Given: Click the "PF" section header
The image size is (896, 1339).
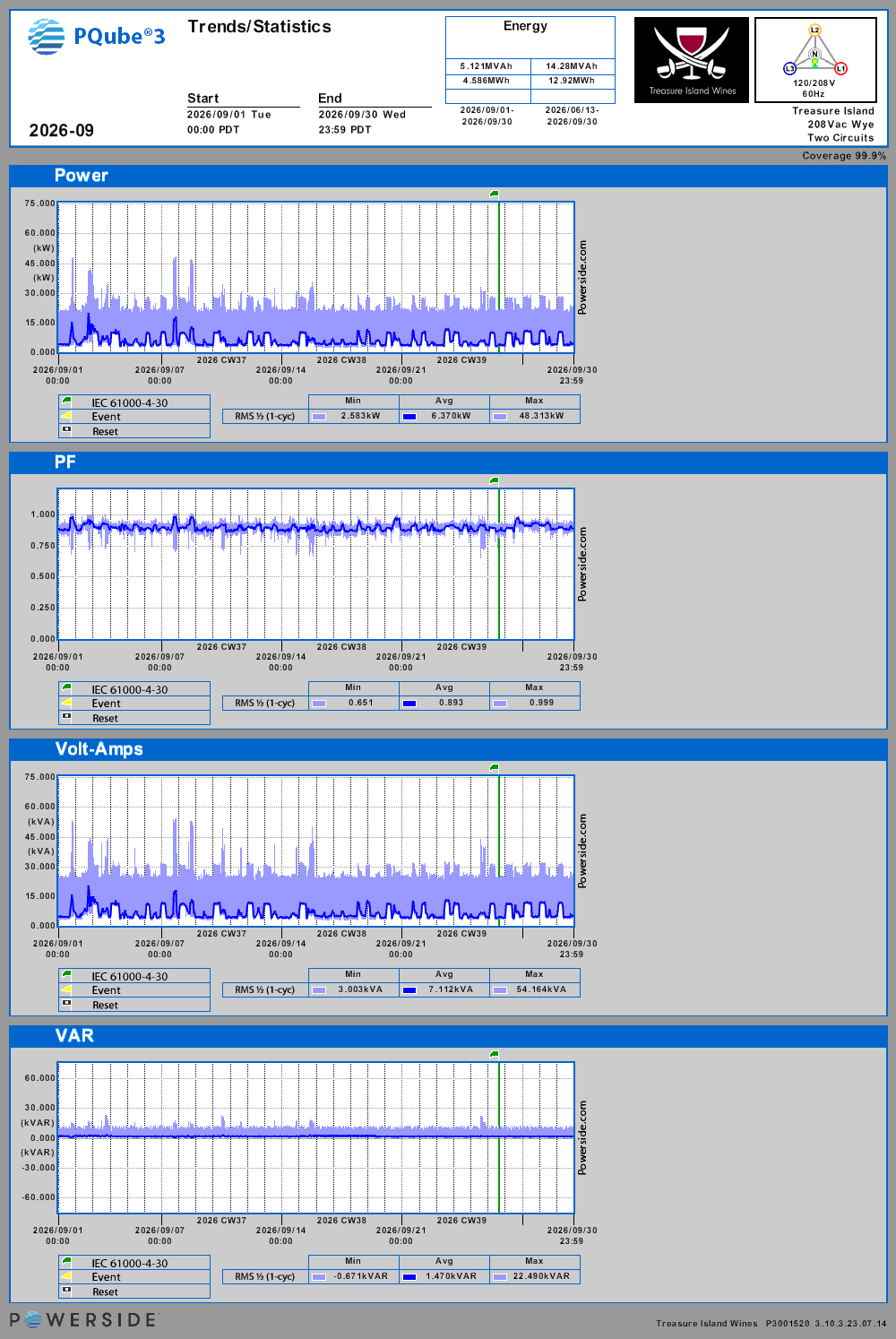Looking at the screenshot, I should click(65, 462).
